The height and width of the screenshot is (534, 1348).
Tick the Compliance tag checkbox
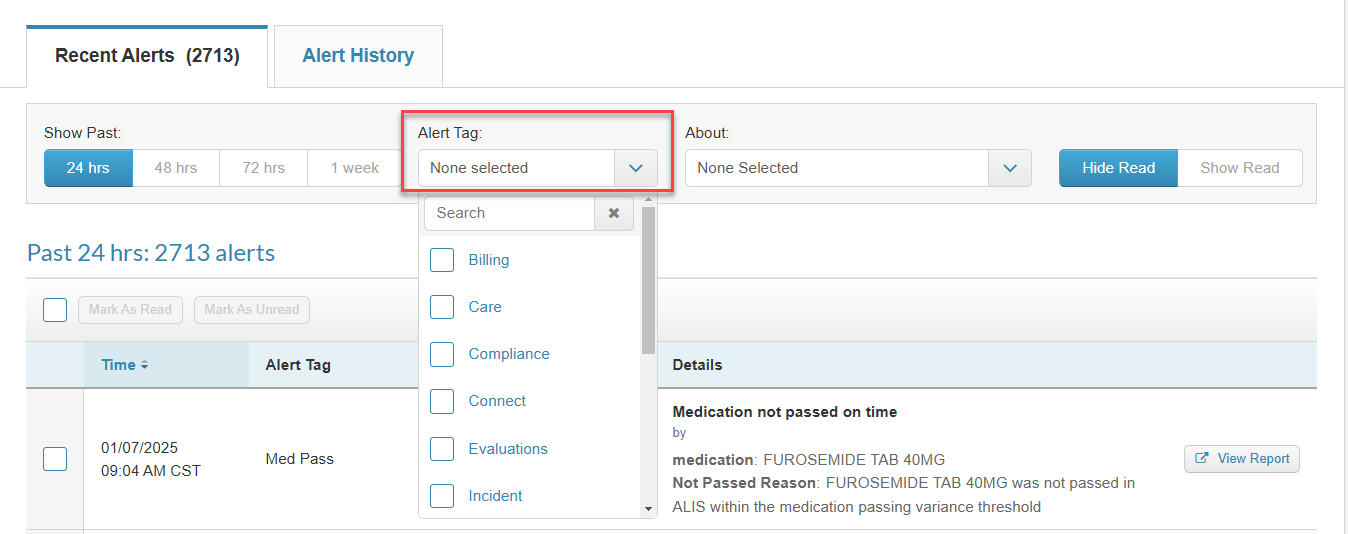coord(442,354)
